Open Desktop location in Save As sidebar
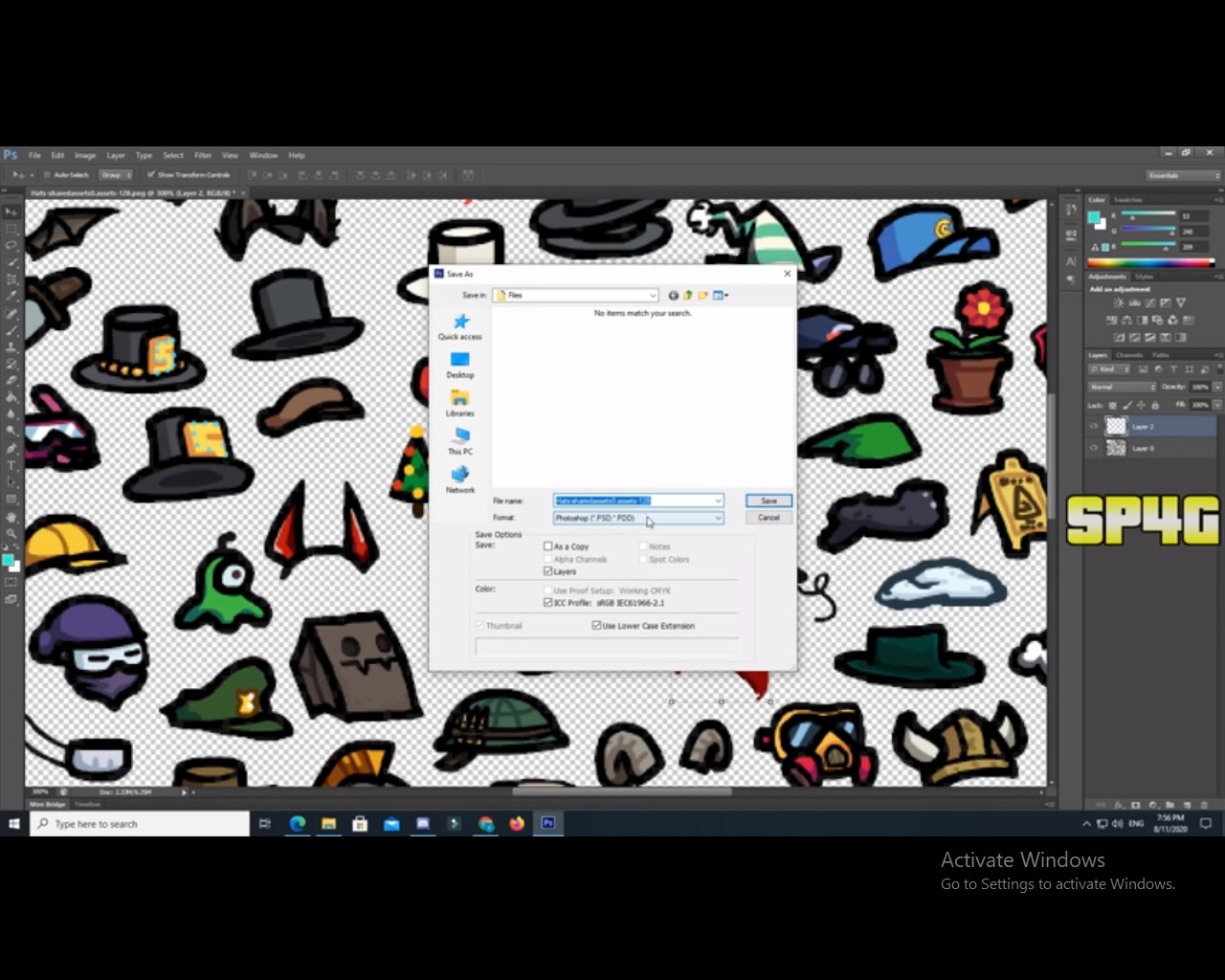Image resolution: width=1225 pixels, height=980 pixels. [460, 365]
